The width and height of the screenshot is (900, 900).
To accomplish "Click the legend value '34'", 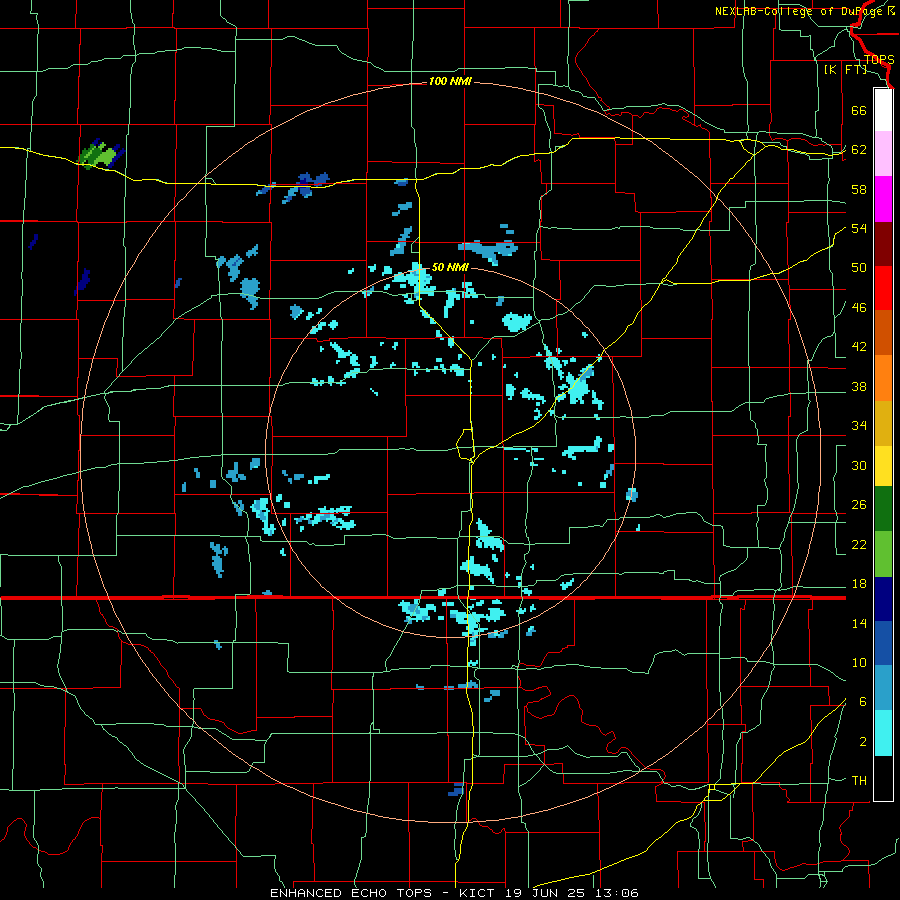I will coord(859,426).
